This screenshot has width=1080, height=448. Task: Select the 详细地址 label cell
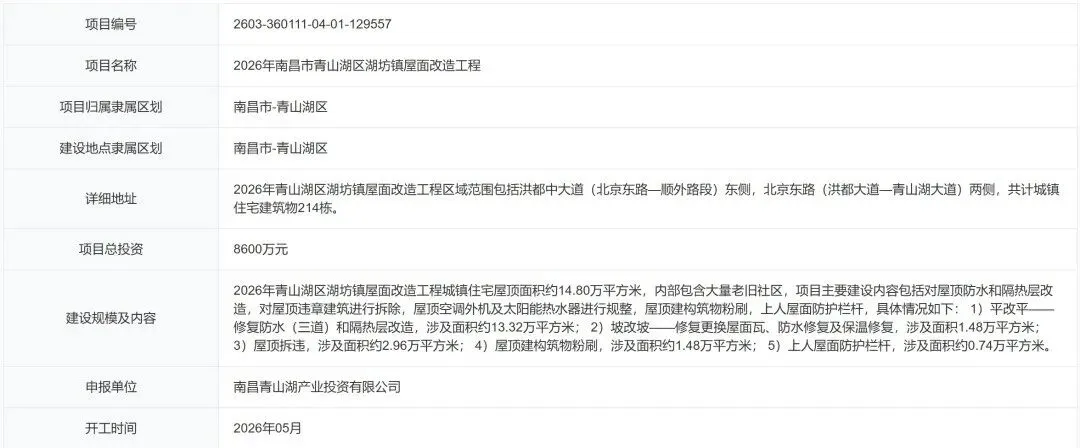coord(111,199)
